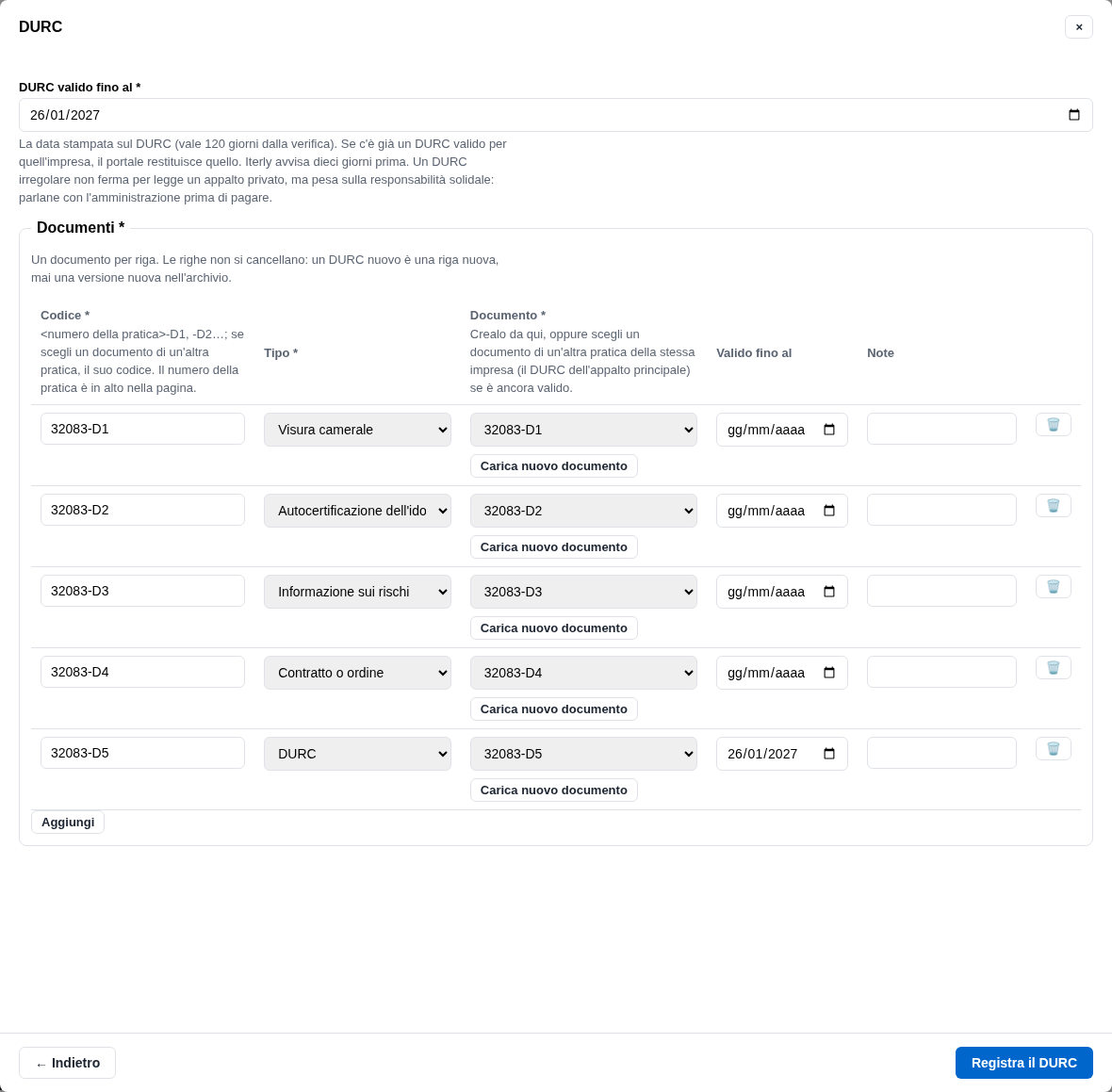Edit the 32083-D1 codice field
The image size is (1112, 1092).
(142, 429)
